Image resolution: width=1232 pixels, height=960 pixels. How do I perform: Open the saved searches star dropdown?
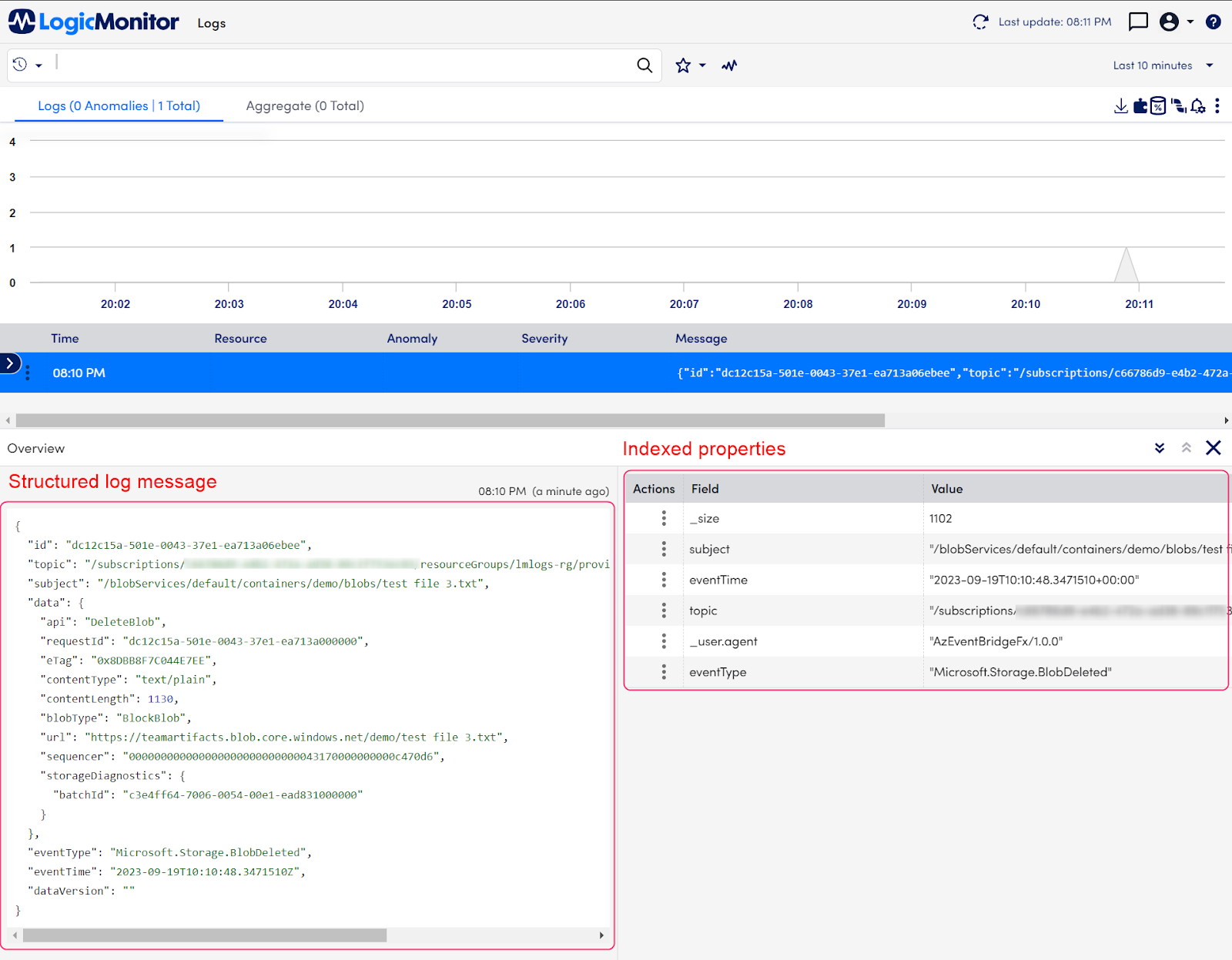click(x=690, y=65)
